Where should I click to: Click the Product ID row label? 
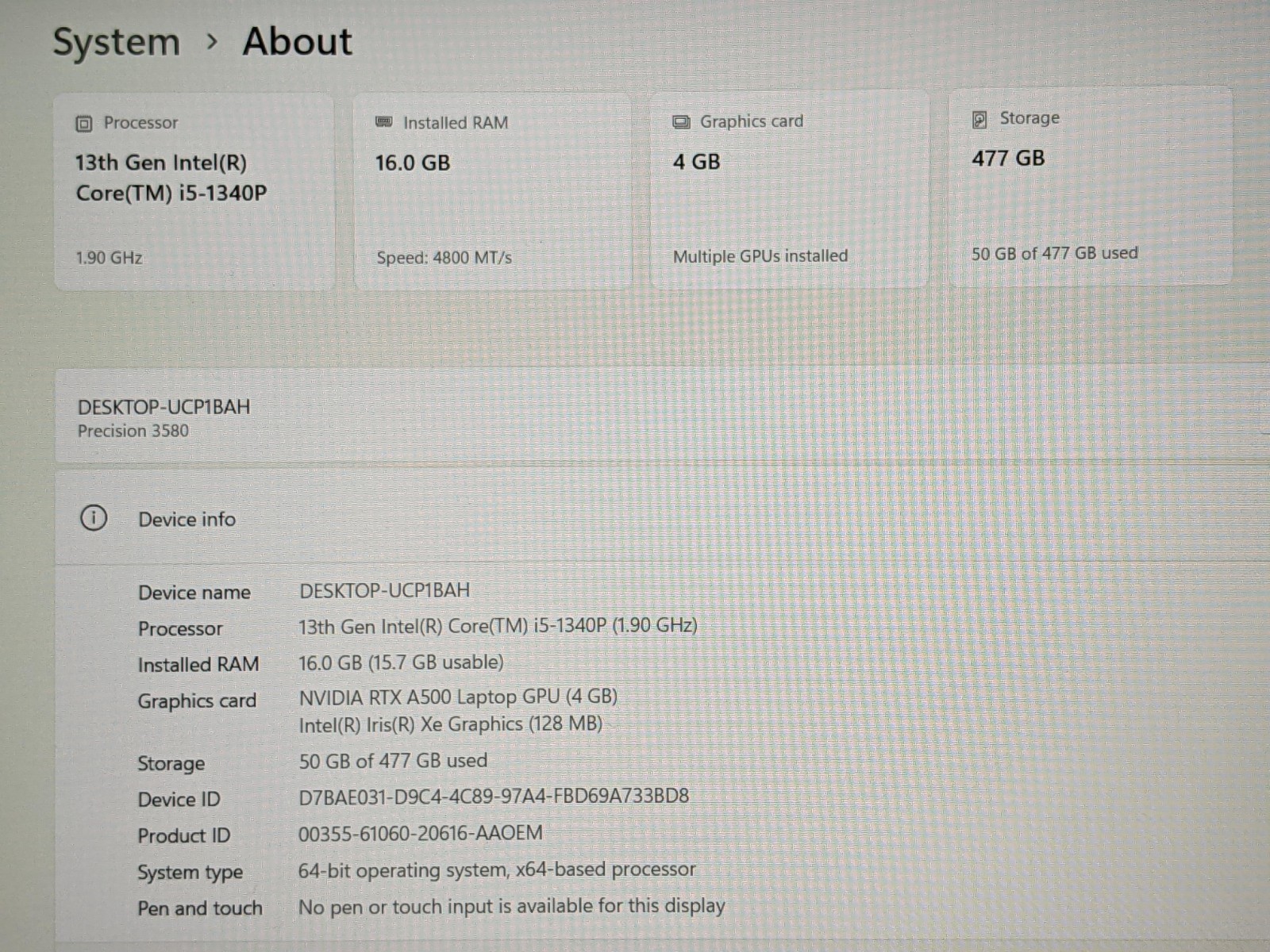pyautogui.click(x=183, y=836)
